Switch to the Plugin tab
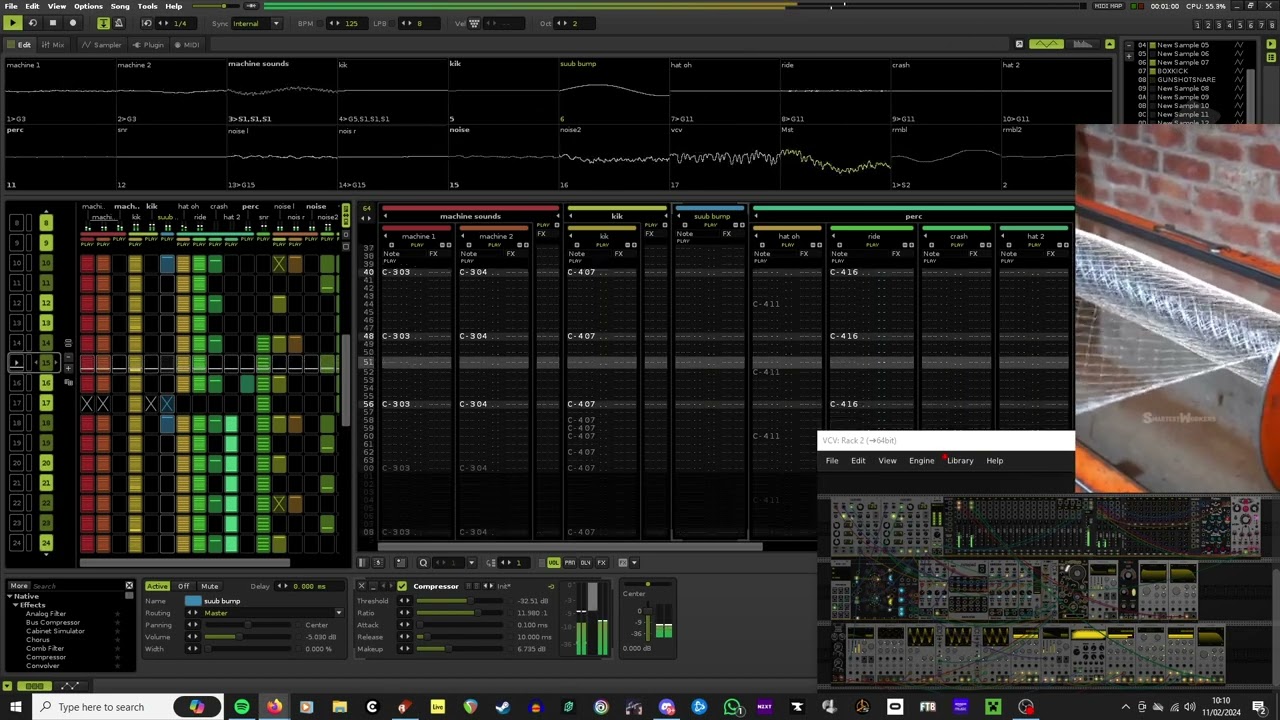Image resolution: width=1280 pixels, height=720 pixels. (147, 45)
